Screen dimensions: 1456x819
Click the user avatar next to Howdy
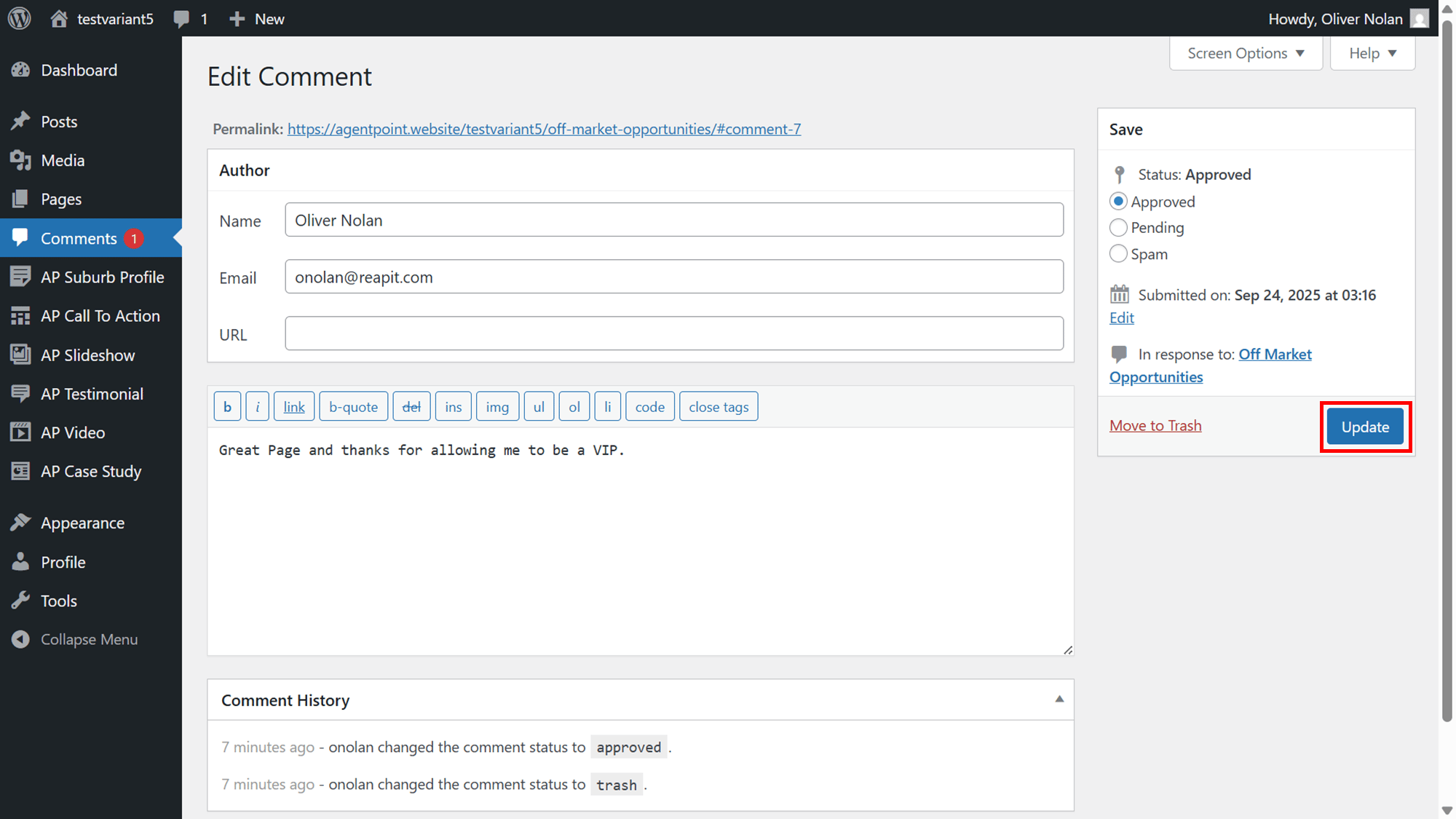point(1419,18)
